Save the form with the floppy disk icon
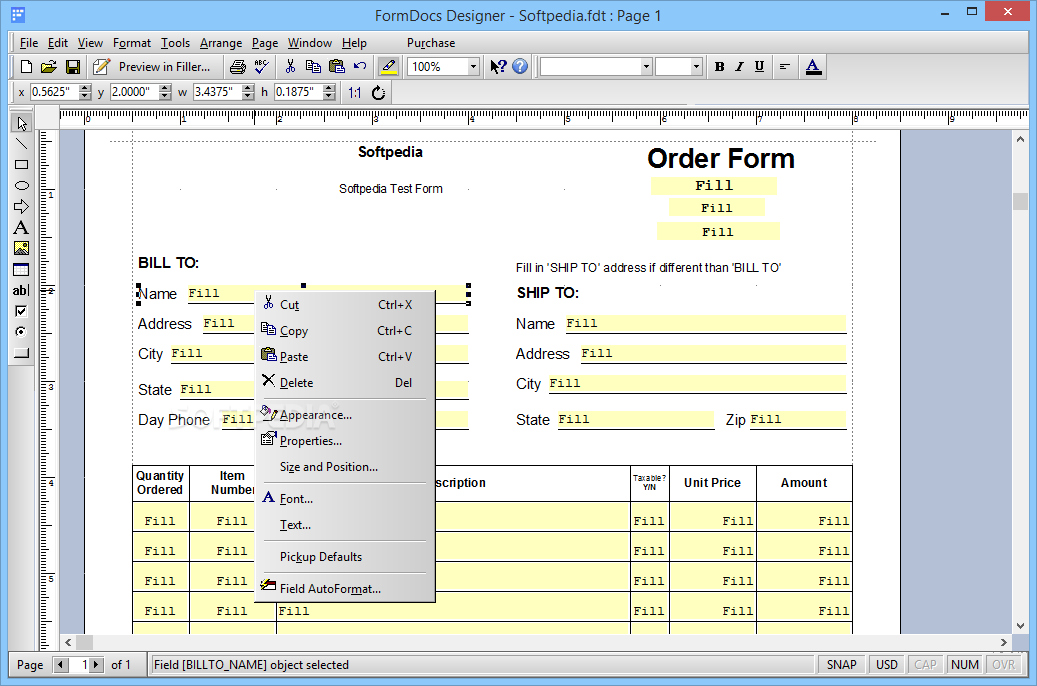The width and height of the screenshot is (1037, 686). (73, 67)
